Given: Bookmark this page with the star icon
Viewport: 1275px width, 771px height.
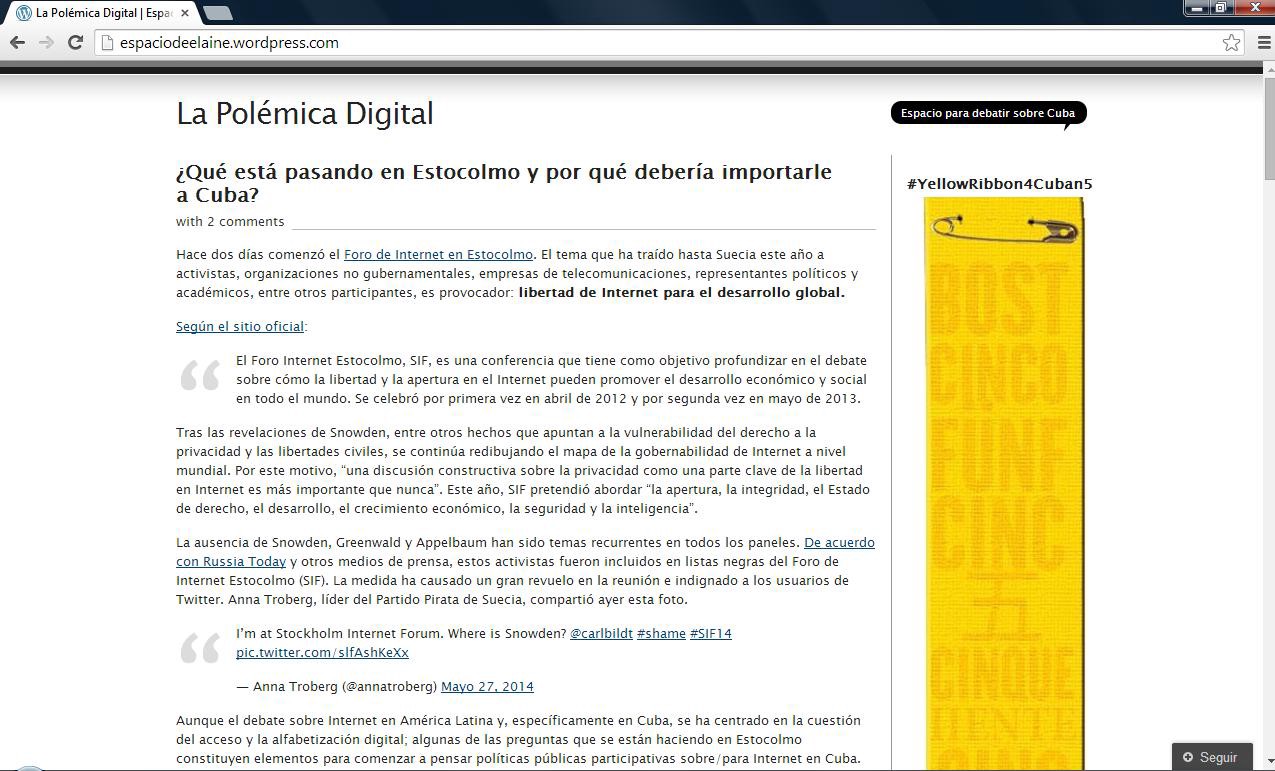Looking at the screenshot, I should 1231,42.
